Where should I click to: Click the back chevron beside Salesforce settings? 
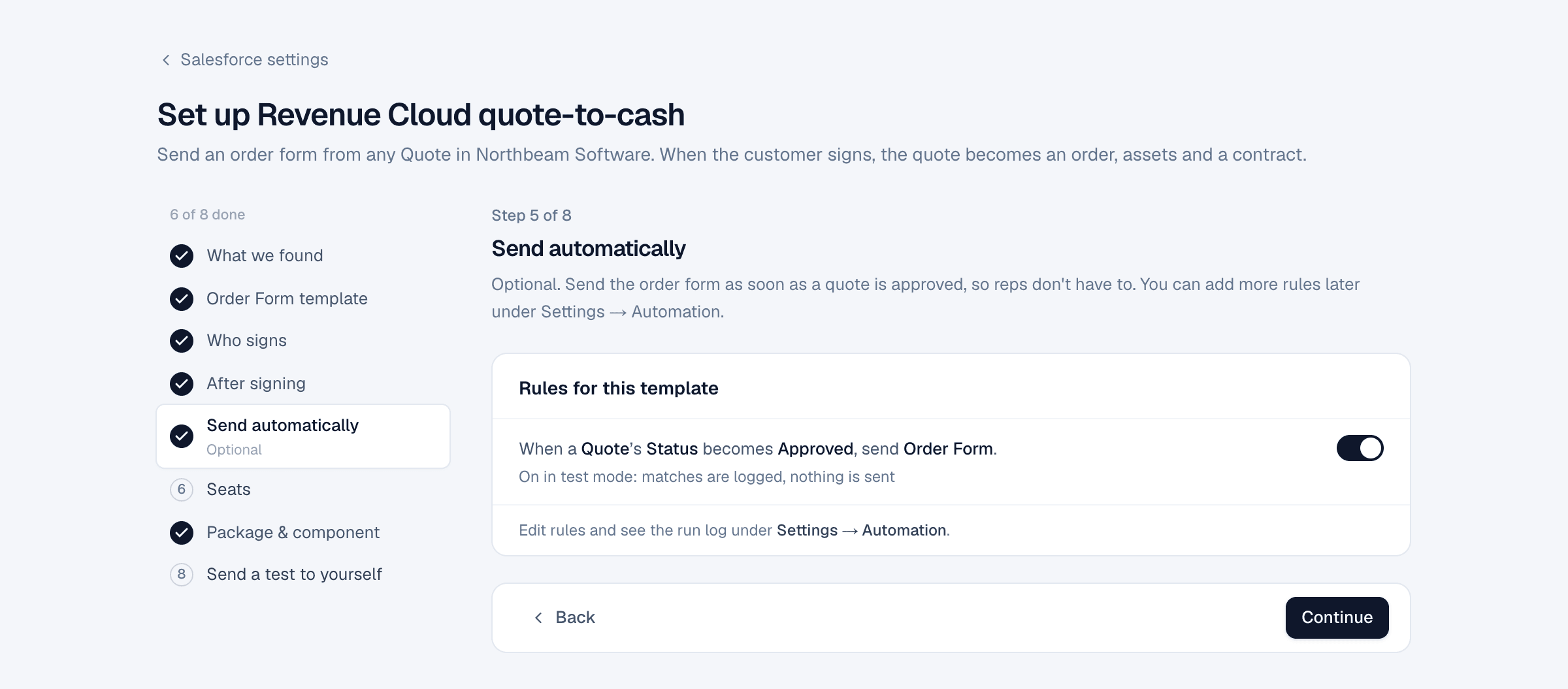[x=166, y=60]
